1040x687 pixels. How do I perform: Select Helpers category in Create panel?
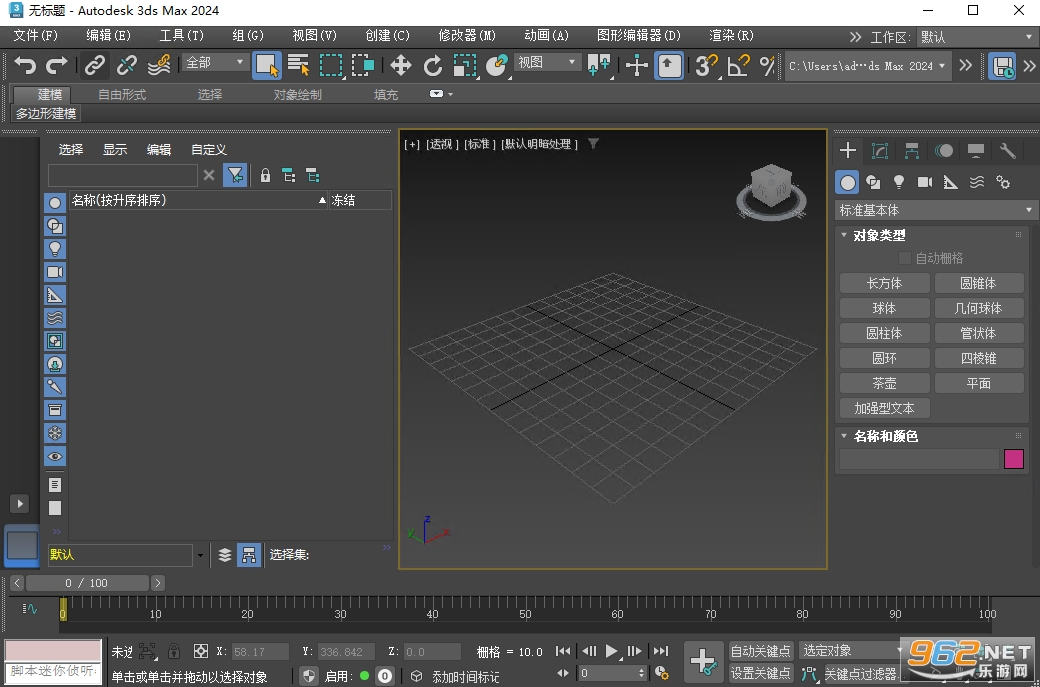click(950, 182)
